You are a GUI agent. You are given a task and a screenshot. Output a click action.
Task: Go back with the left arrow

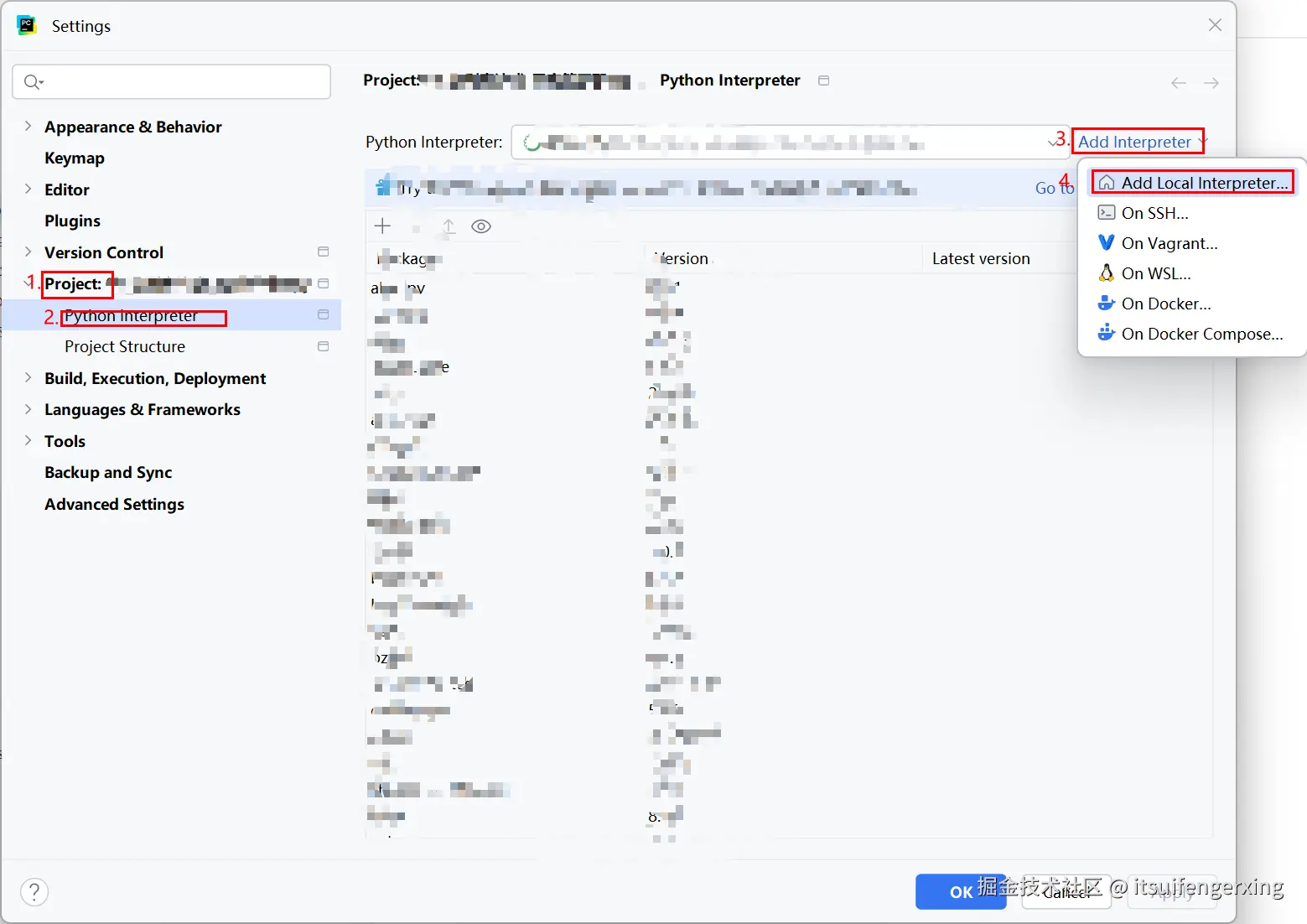[x=1179, y=82]
